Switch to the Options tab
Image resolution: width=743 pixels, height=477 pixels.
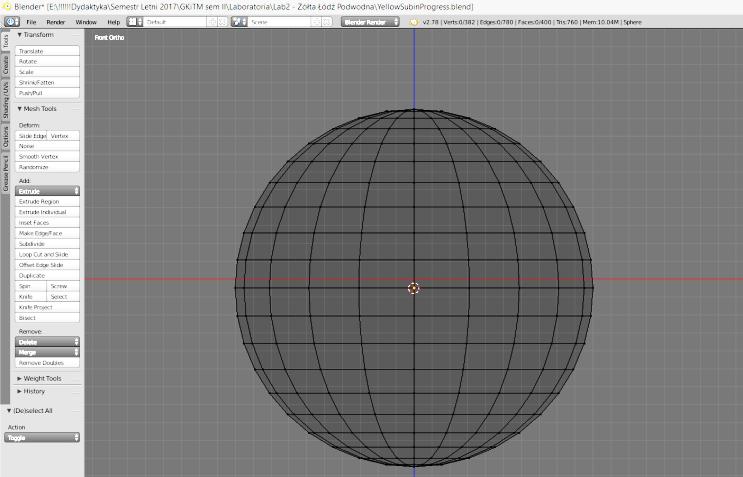click(5, 137)
